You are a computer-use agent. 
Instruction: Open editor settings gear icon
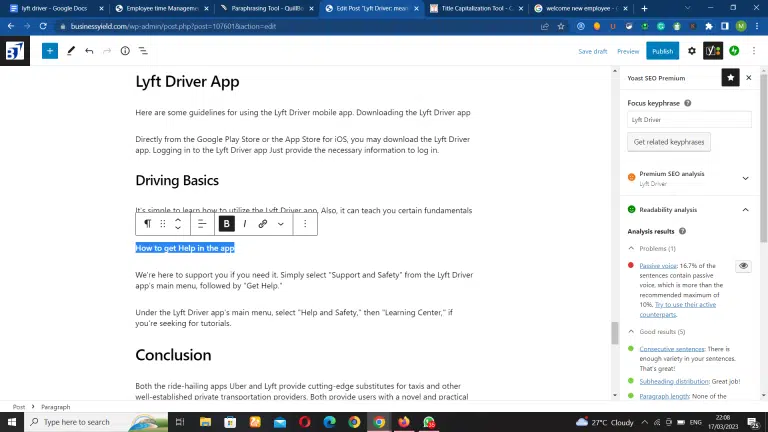(x=691, y=51)
